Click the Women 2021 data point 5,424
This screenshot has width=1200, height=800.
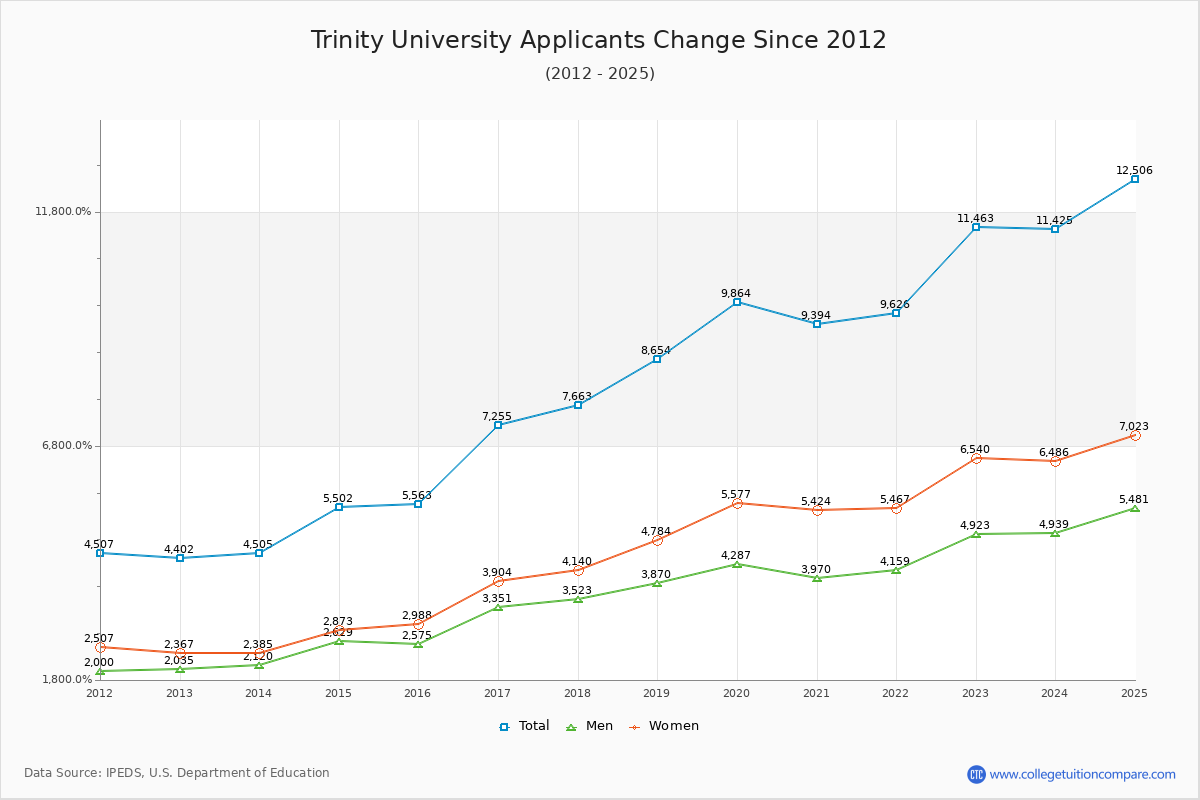[817, 510]
